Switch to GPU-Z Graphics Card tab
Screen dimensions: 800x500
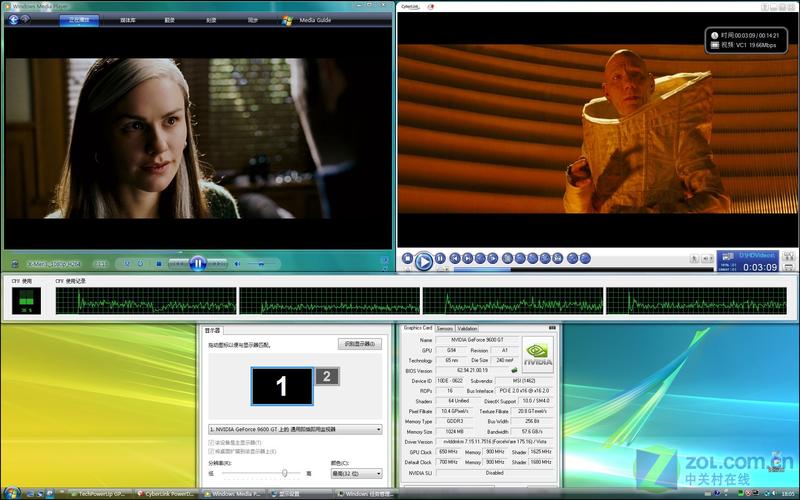(x=417, y=328)
